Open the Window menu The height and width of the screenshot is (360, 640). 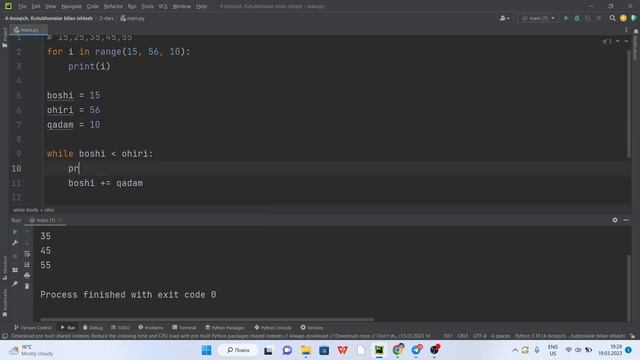click(x=182, y=6)
